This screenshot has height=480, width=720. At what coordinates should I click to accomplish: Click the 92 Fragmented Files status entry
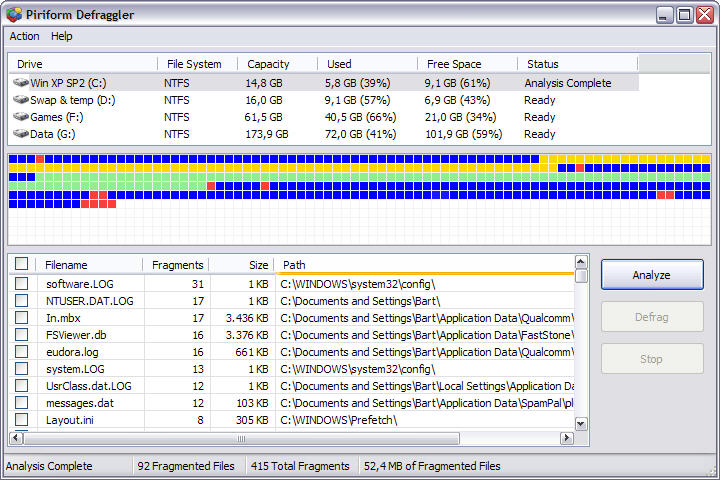coord(186,466)
